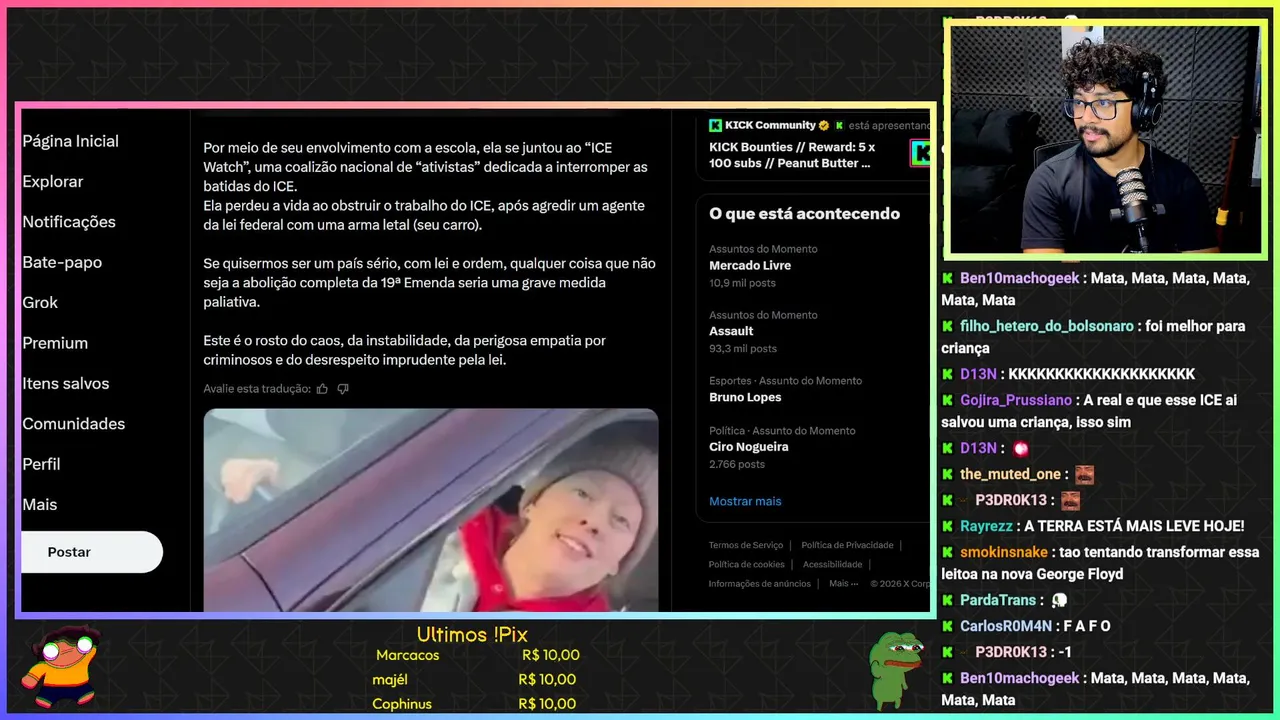Click the Kick badge beside Rayrezz

(x=947, y=526)
